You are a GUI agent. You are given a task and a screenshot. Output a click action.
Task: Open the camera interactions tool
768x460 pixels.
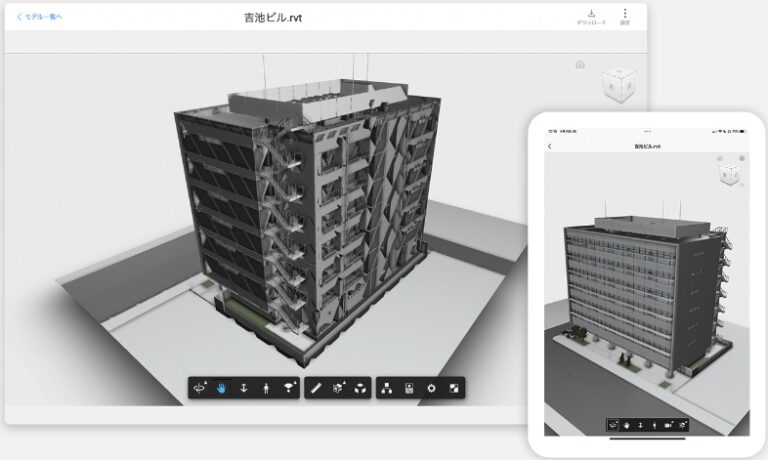pyautogui.click(x=289, y=388)
